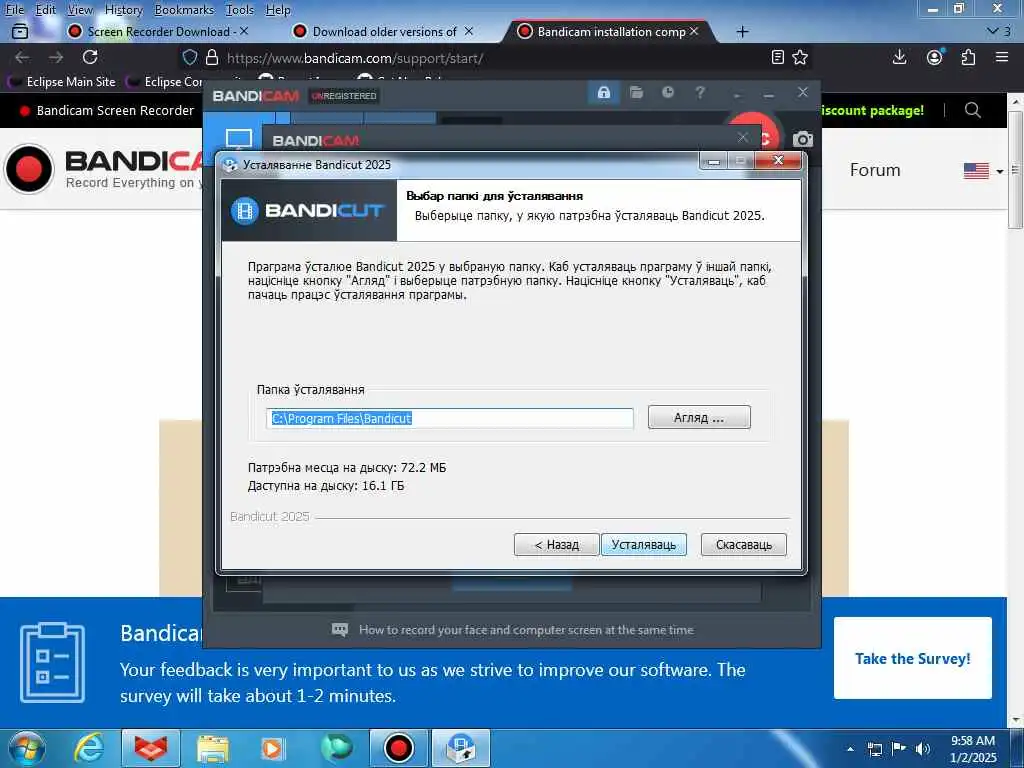Image resolution: width=1024 pixels, height=768 pixels.
Task: Open the Firefox extensions icon
Action: [x=968, y=57]
